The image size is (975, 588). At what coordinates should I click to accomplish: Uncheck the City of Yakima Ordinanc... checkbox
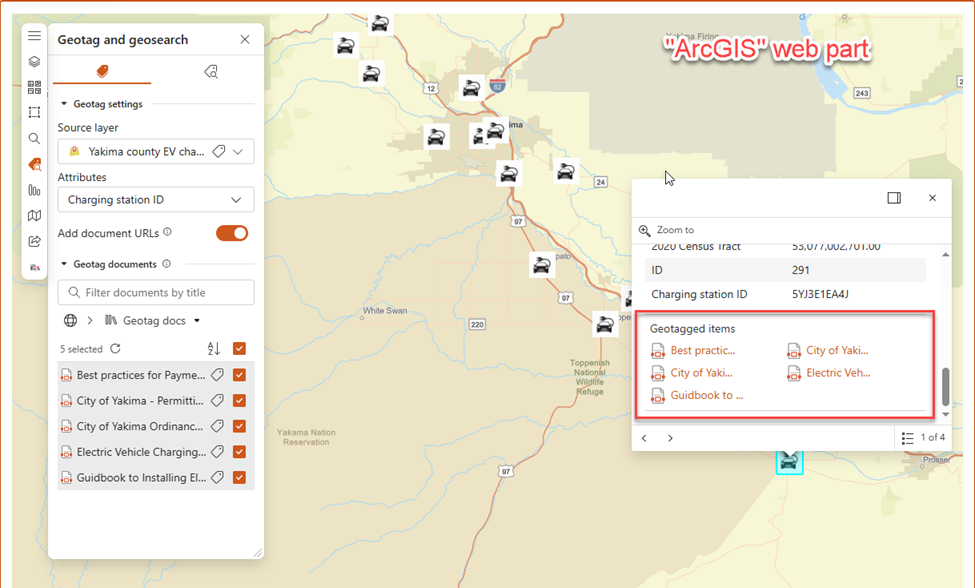tap(239, 426)
